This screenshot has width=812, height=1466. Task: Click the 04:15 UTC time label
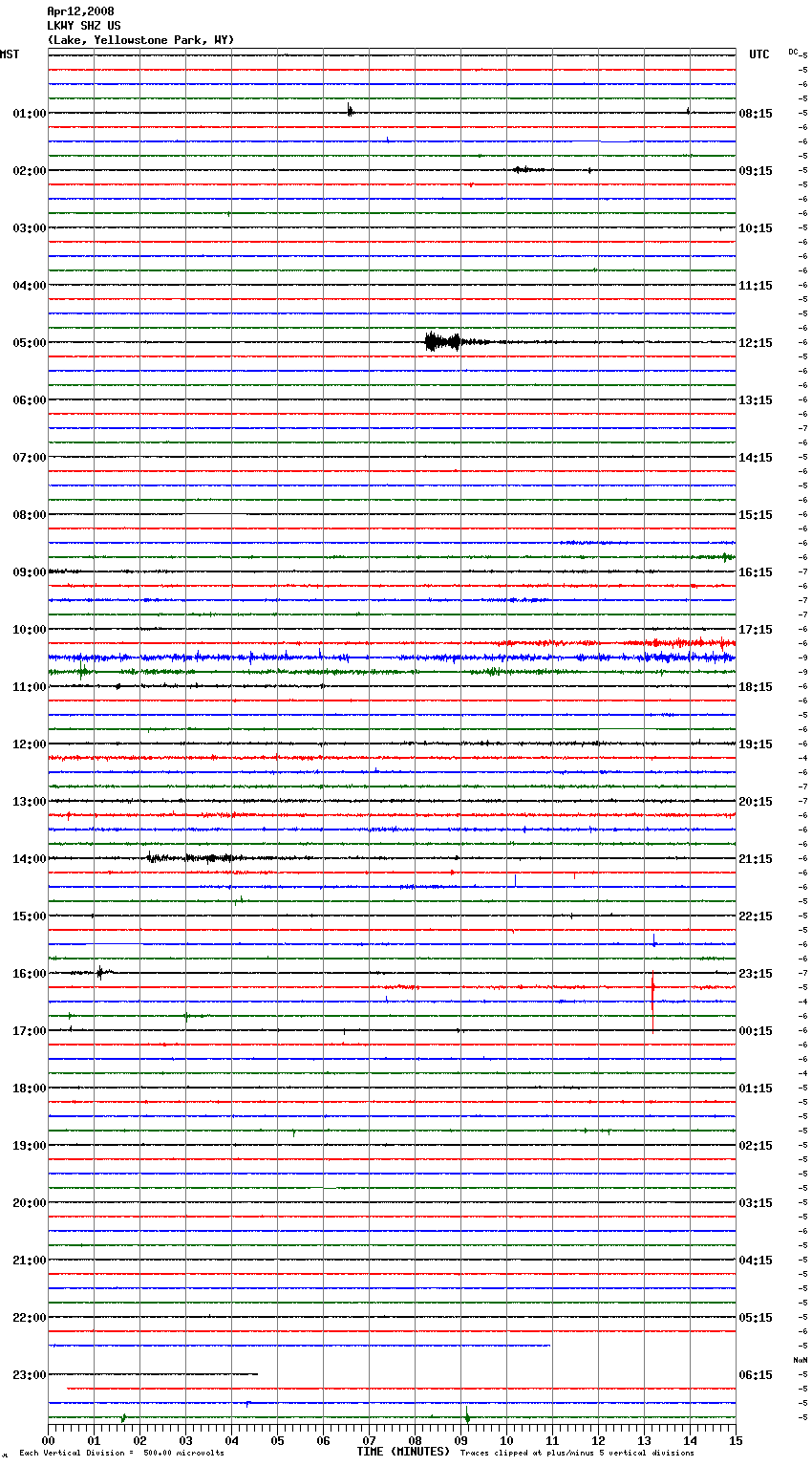point(756,1261)
